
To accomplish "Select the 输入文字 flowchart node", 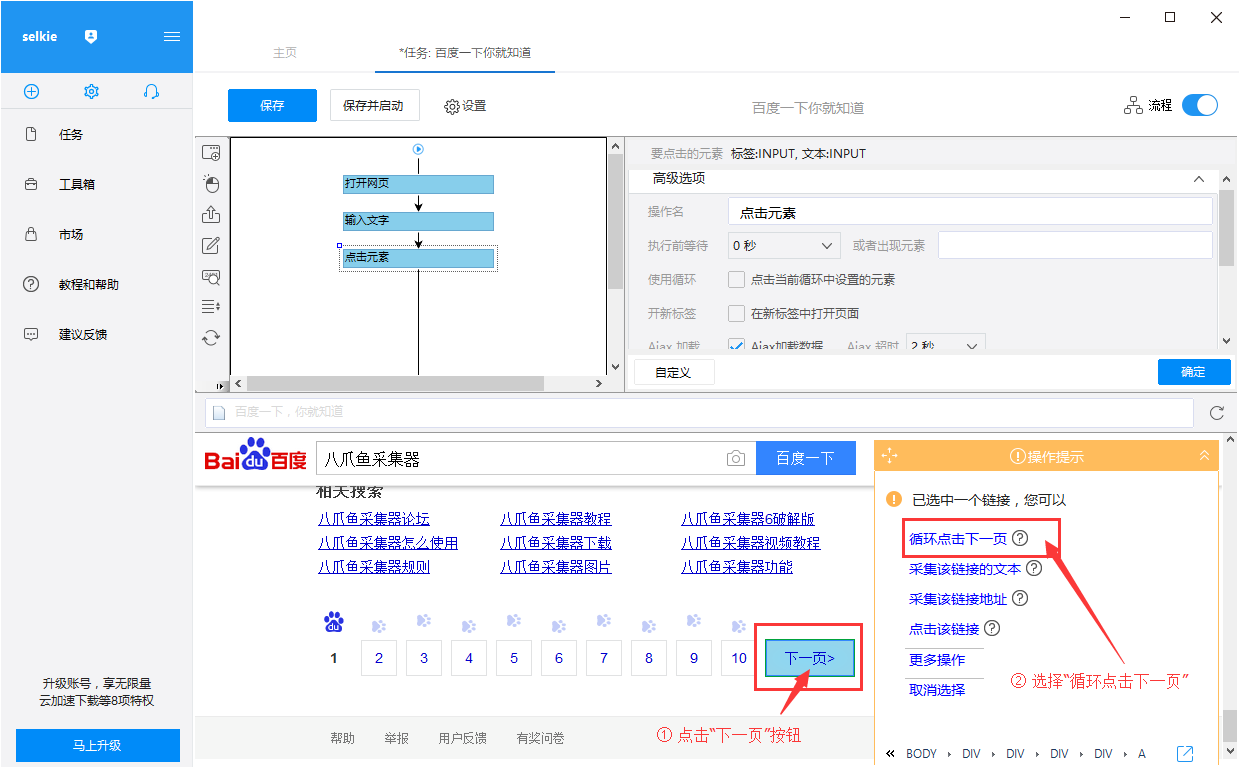I will (x=418, y=221).
